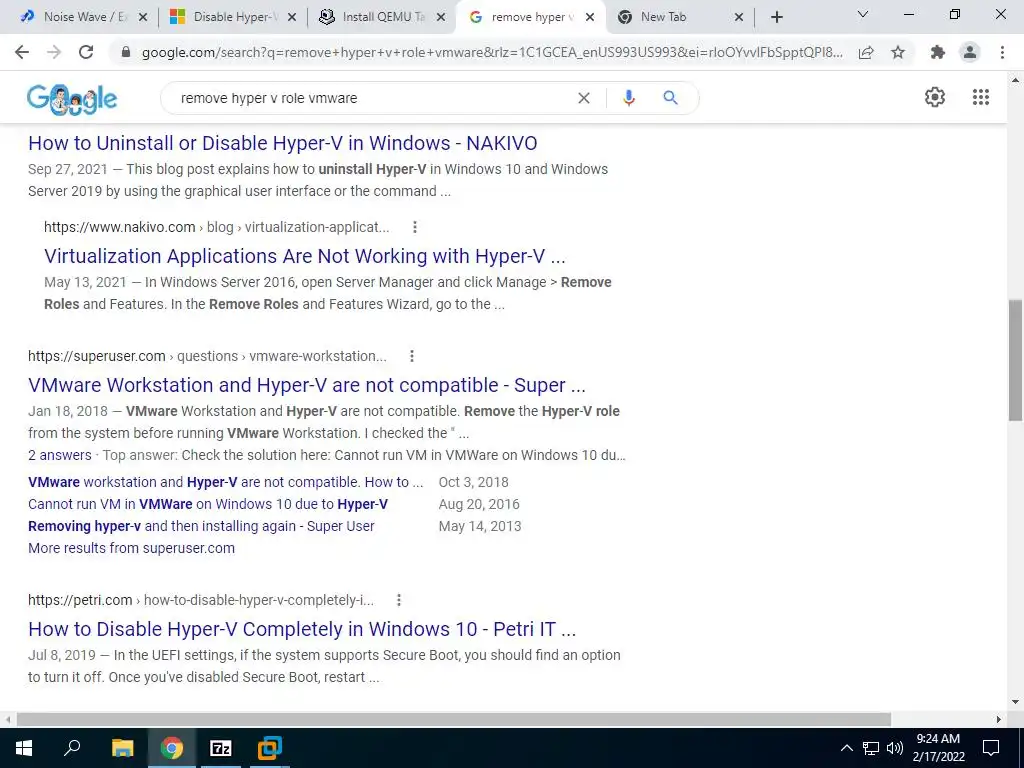This screenshot has width=1024, height=768.
Task: Open options for nakivo.com result
Action: point(415,227)
